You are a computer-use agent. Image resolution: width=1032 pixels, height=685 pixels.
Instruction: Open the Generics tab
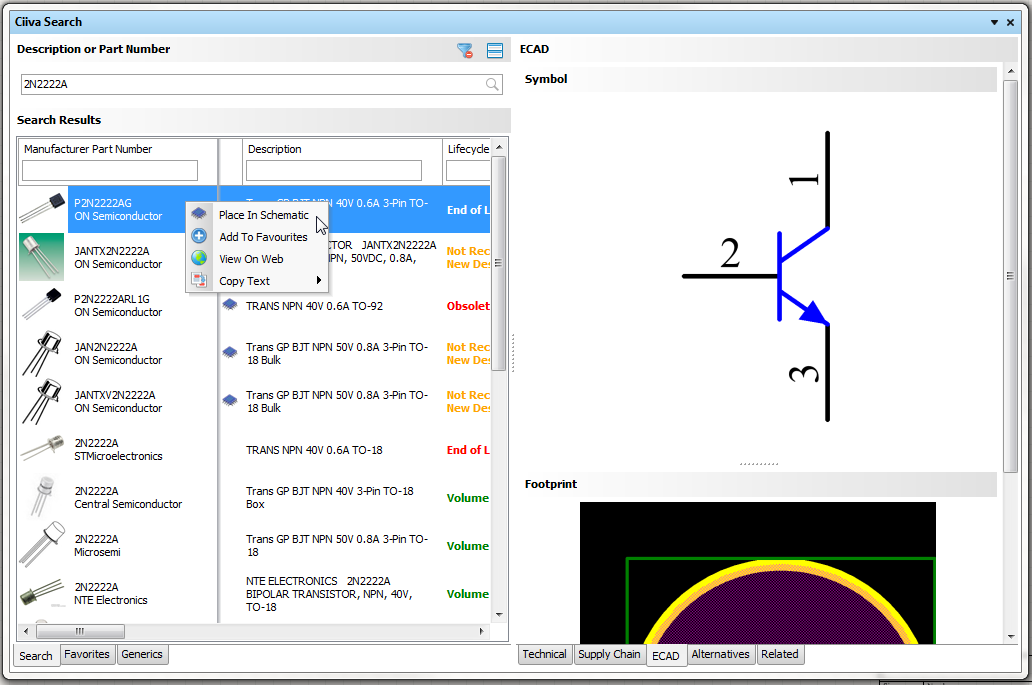click(142, 653)
